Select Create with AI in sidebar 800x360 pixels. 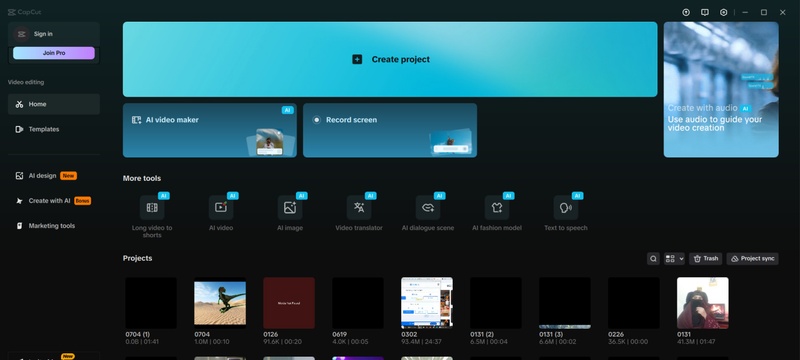[54, 201]
